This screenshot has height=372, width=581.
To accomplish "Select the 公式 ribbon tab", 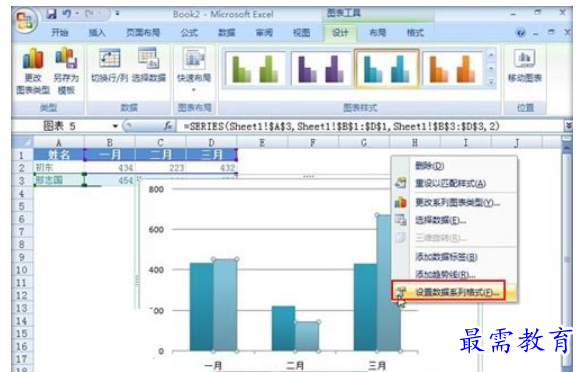I will 189,33.
